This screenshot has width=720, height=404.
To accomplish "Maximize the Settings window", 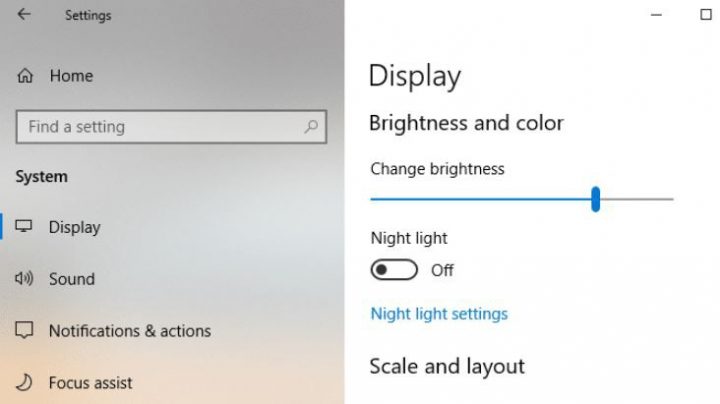I will pyautogui.click(x=706, y=15).
